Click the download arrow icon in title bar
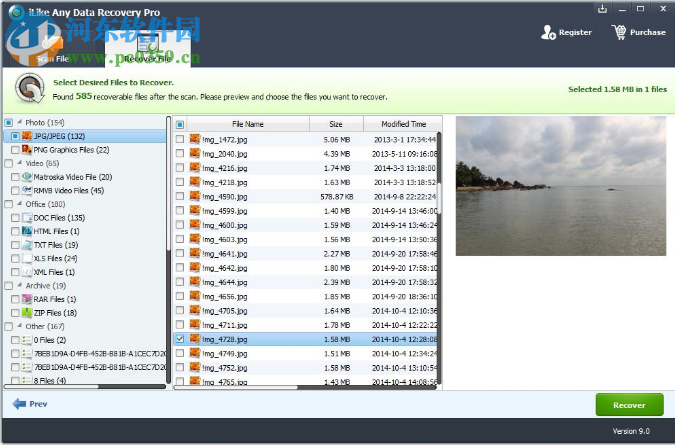675x445 pixels. coord(602,9)
